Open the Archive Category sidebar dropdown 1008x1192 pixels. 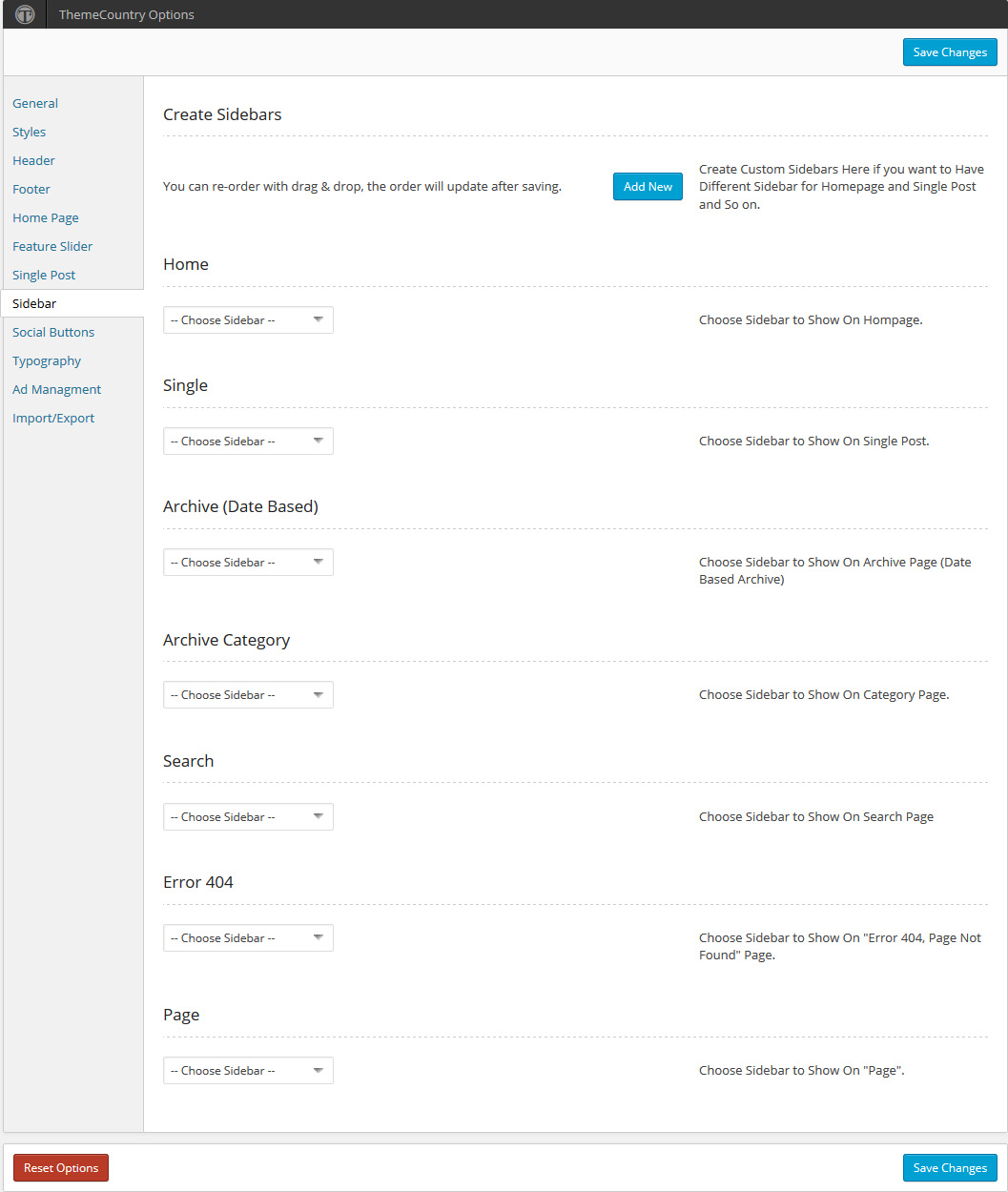point(248,695)
